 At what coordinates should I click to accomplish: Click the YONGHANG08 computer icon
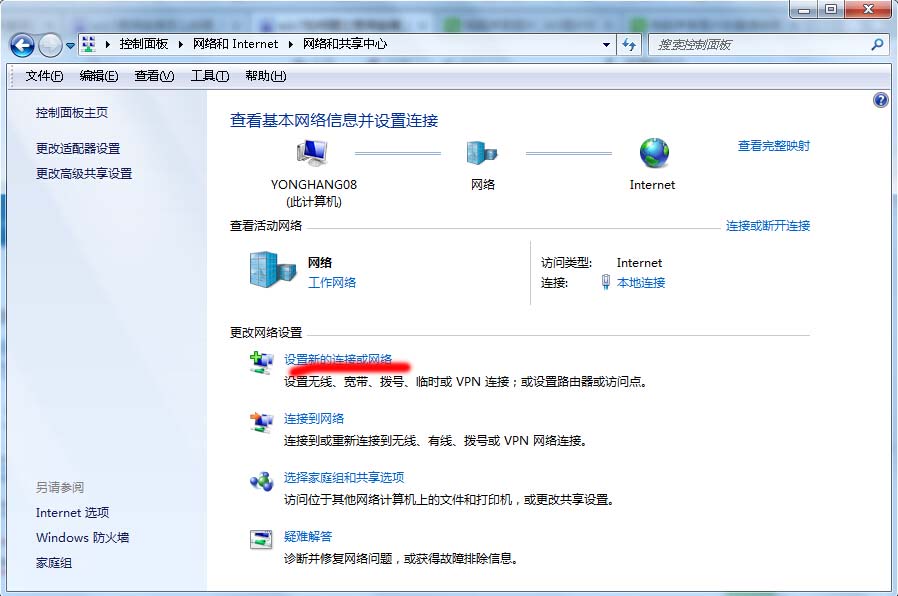point(310,150)
